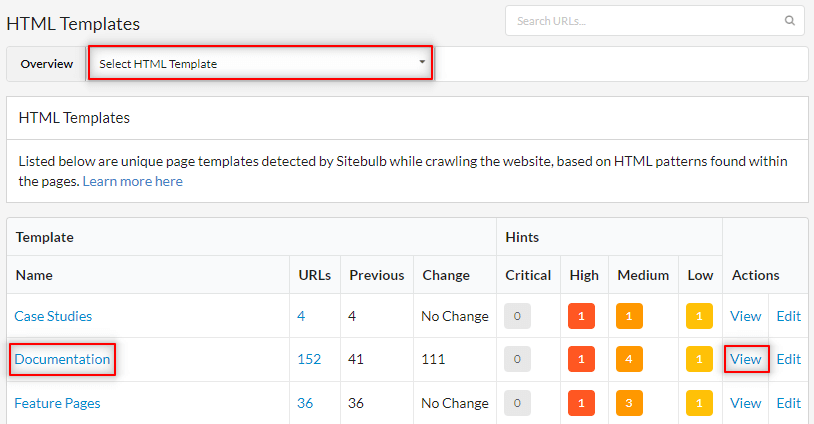This screenshot has height=424, width=814.
Task: Click the 152 URLs count for Documentation
Action: tap(309, 359)
